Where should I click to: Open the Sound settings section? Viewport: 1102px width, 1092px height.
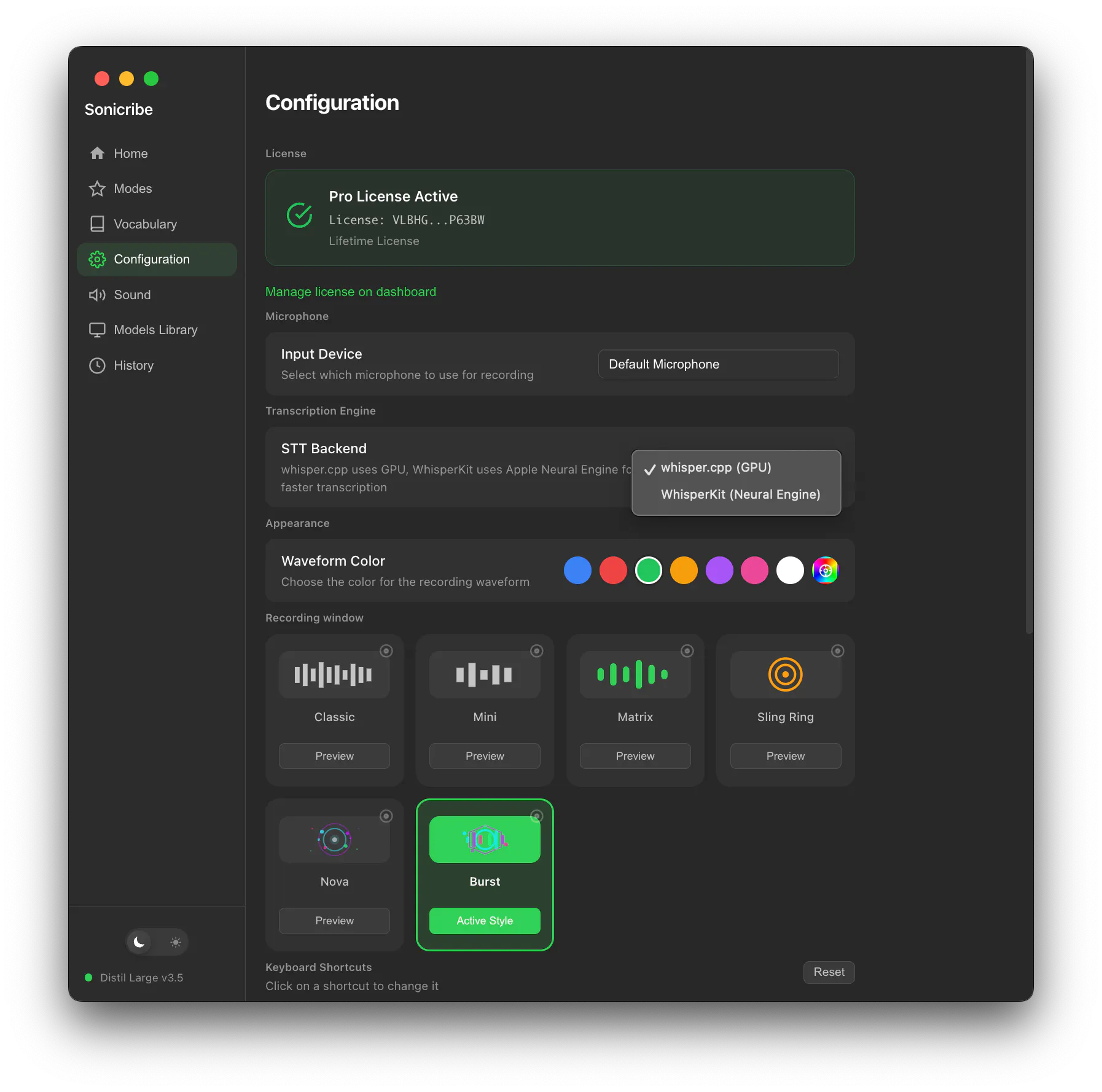[157, 295]
